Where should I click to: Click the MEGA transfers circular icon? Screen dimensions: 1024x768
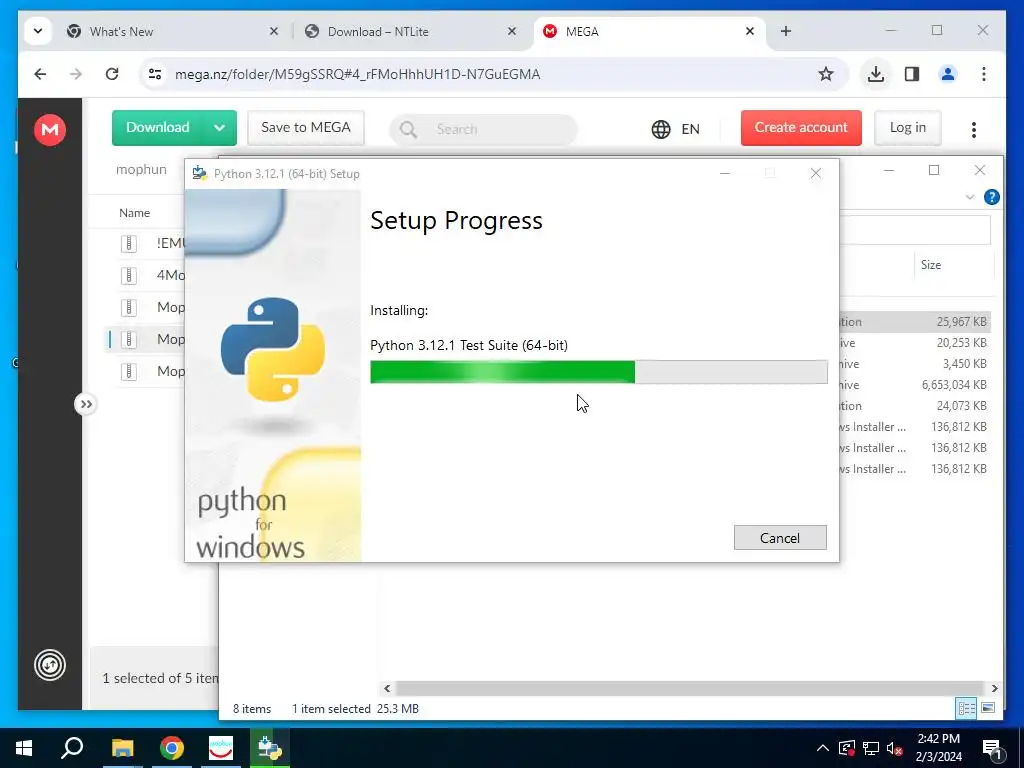coord(50,665)
